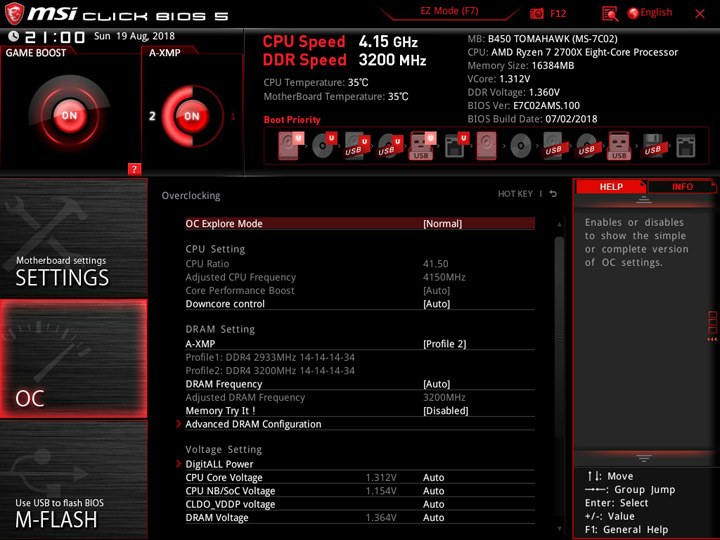Click the Boot Priority heading
This screenshot has width=720, height=540.
tap(292, 120)
